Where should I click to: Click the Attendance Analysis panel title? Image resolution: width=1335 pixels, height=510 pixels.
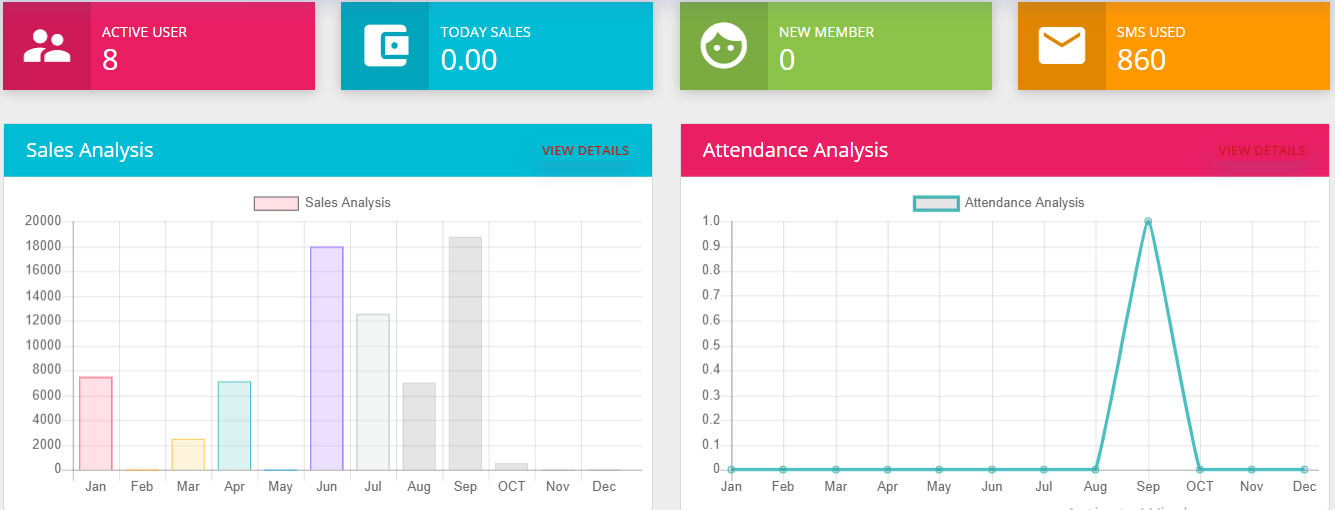pyautogui.click(x=795, y=150)
